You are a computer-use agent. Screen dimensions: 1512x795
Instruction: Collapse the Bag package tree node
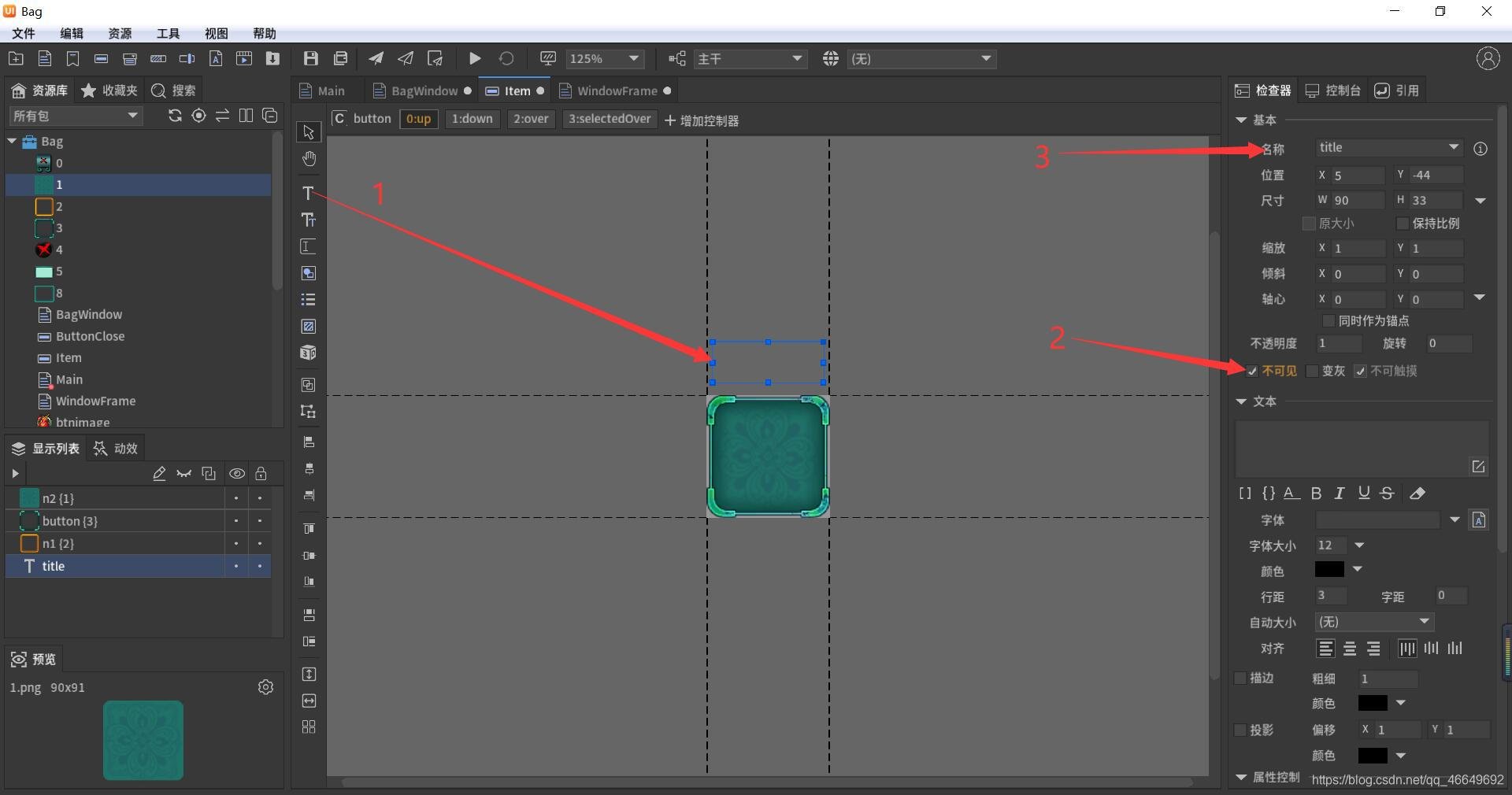click(x=12, y=142)
